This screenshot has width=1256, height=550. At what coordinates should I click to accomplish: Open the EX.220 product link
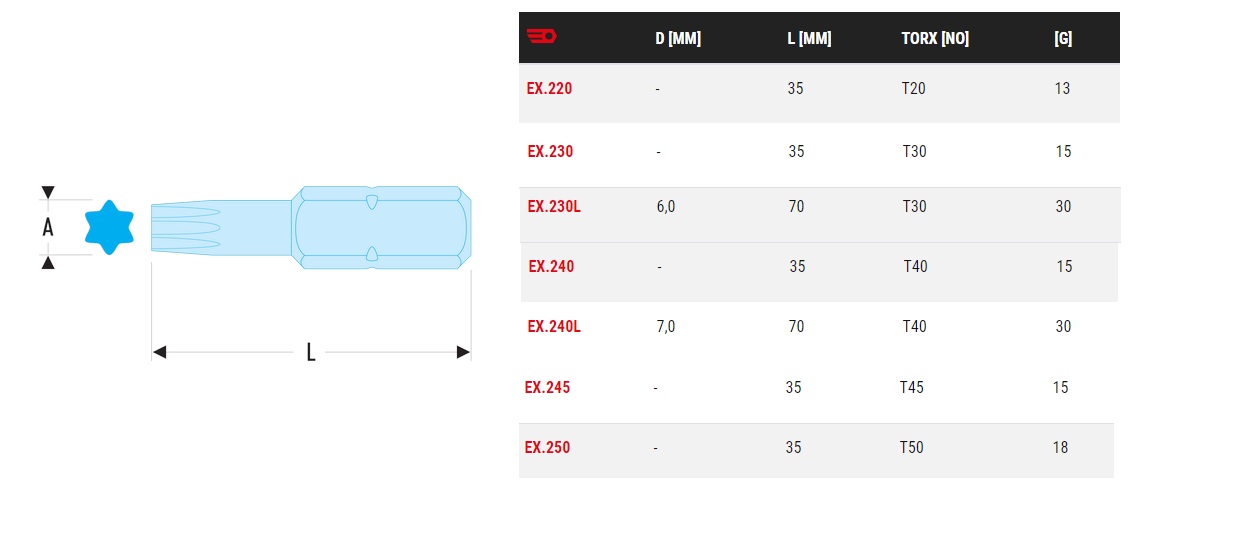(549, 88)
